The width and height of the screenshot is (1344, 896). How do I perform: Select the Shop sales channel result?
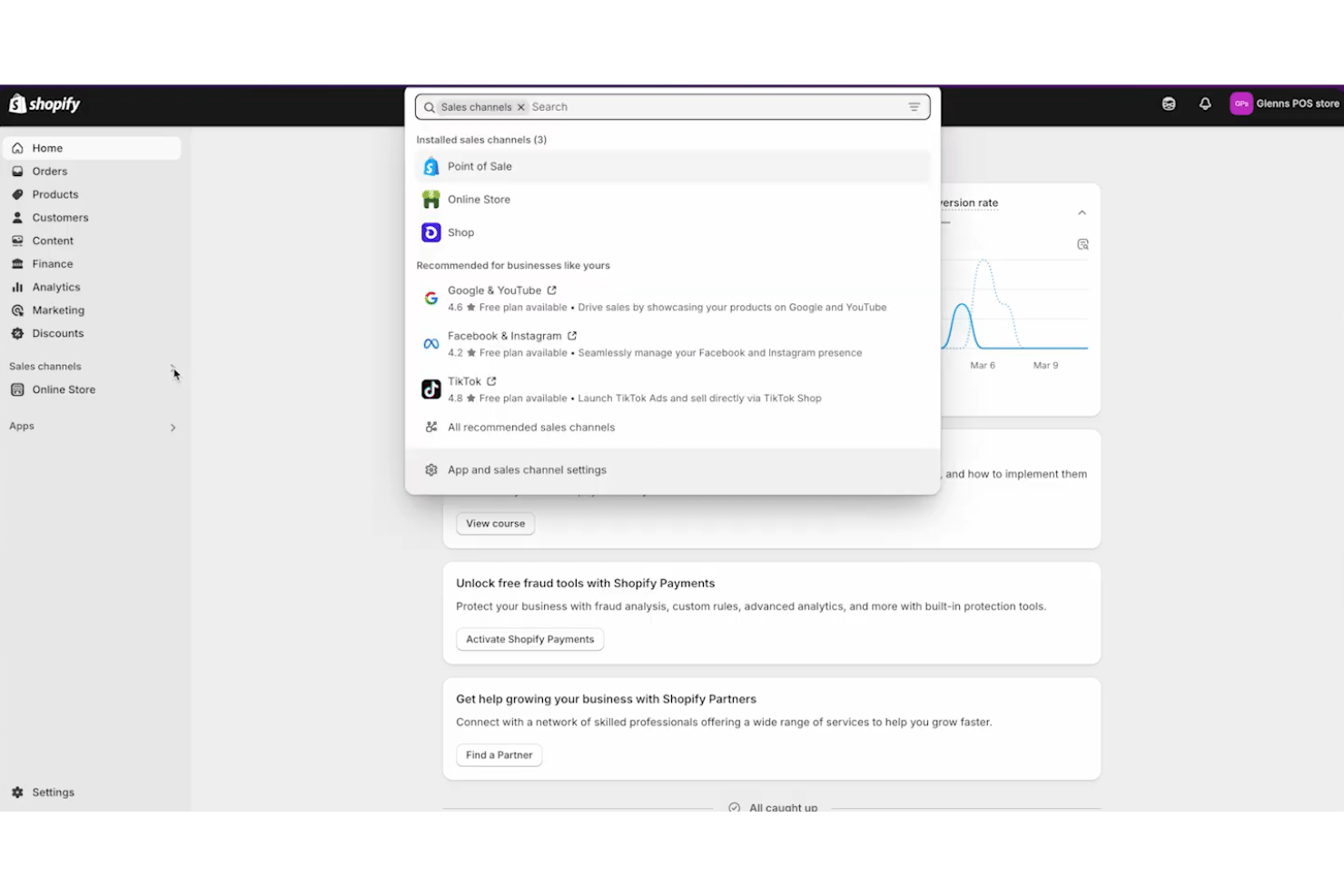pos(673,233)
